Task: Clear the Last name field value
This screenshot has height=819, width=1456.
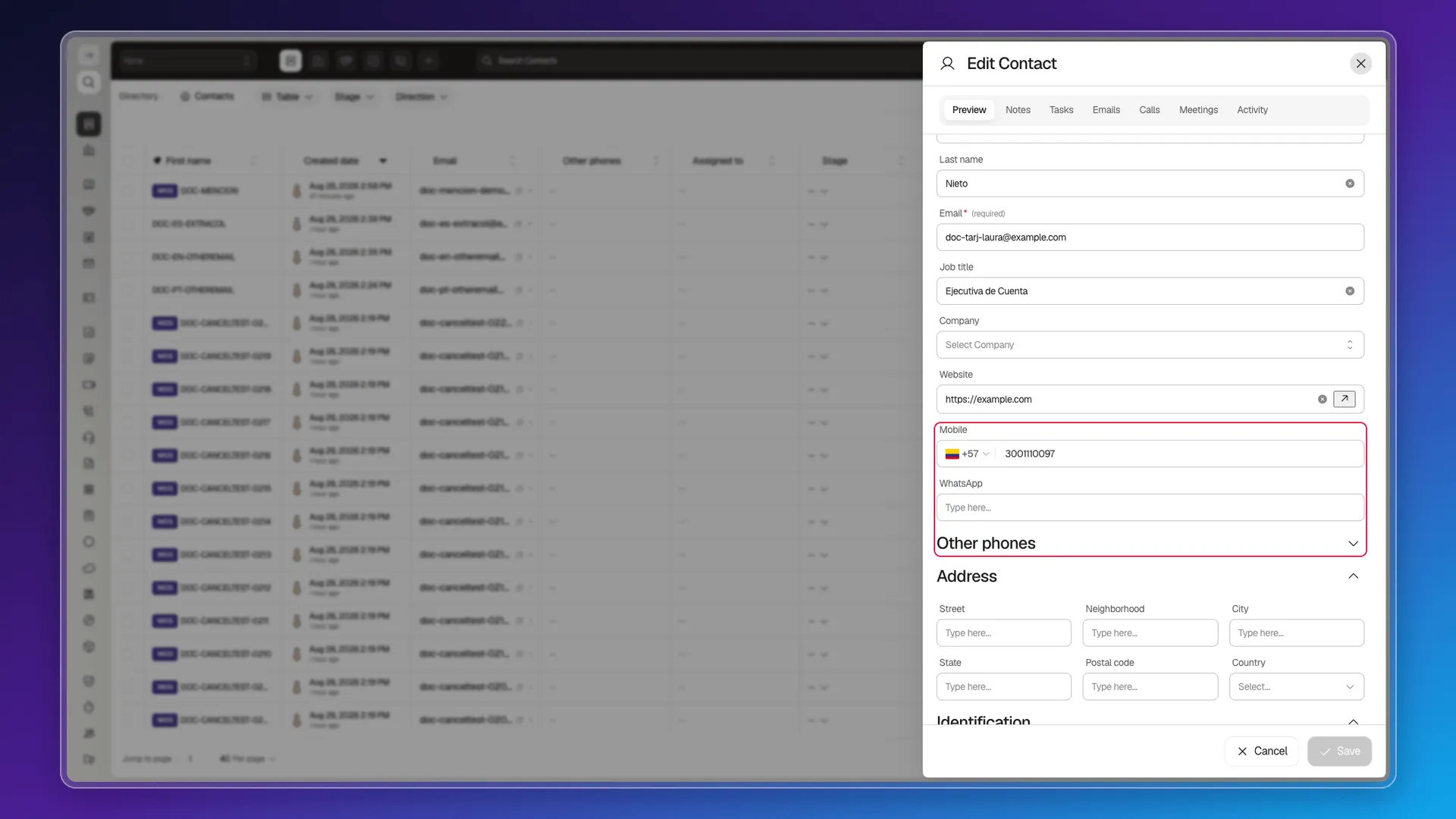Action: click(1350, 184)
